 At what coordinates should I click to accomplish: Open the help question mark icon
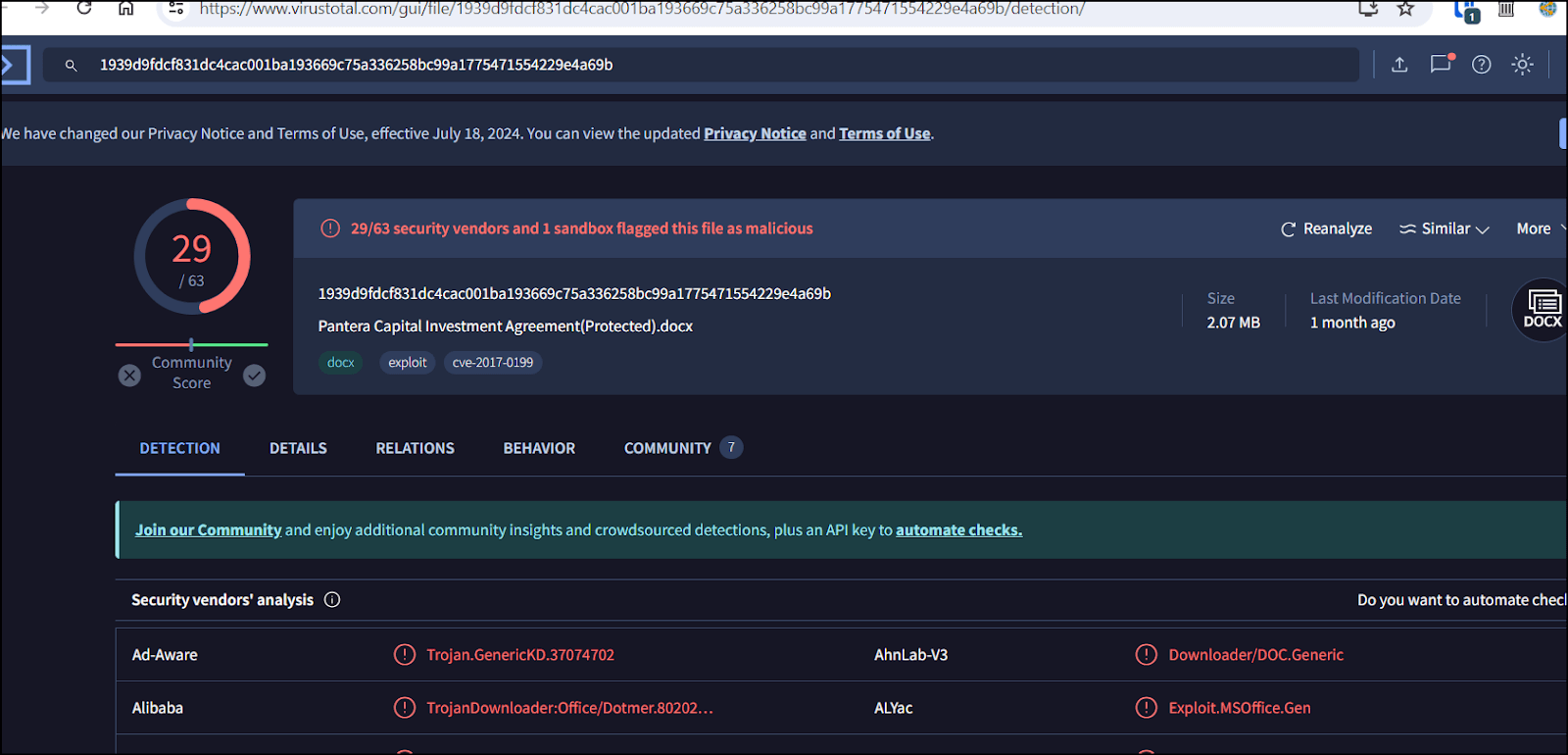click(1482, 65)
